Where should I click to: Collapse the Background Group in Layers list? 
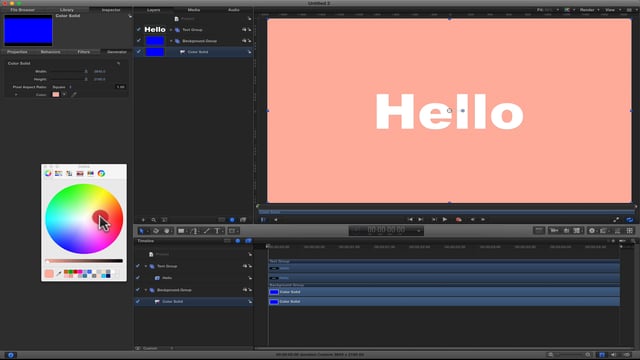click(x=171, y=41)
